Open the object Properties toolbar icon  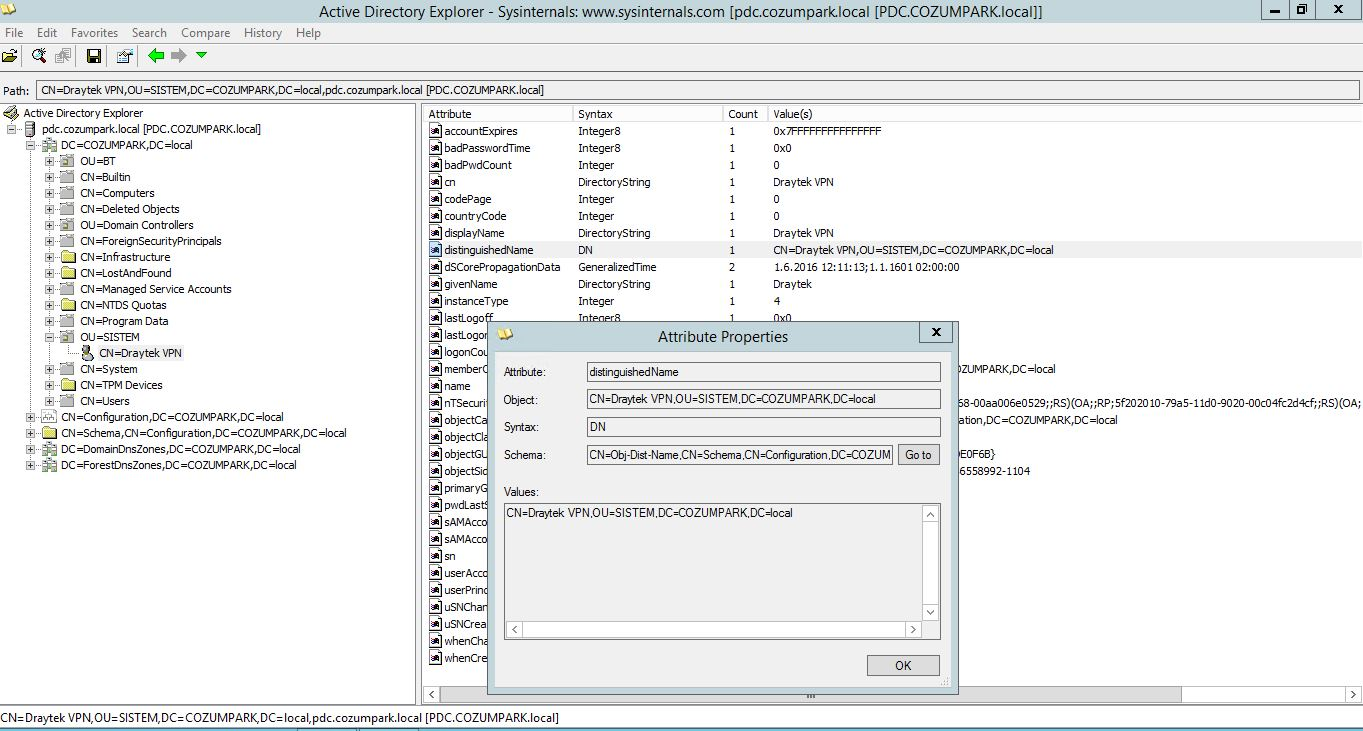(124, 56)
